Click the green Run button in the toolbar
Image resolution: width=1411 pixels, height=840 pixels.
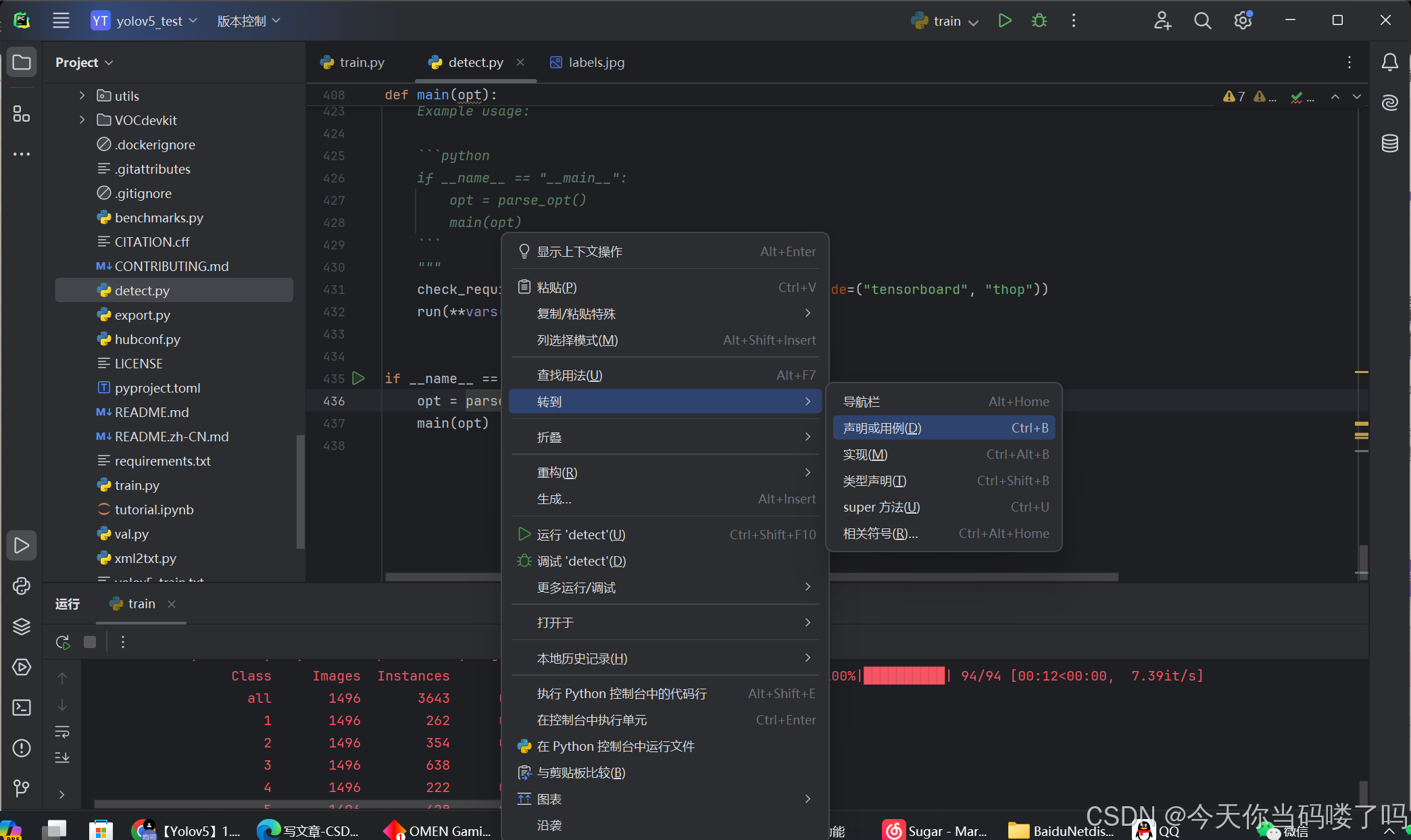coord(1005,21)
